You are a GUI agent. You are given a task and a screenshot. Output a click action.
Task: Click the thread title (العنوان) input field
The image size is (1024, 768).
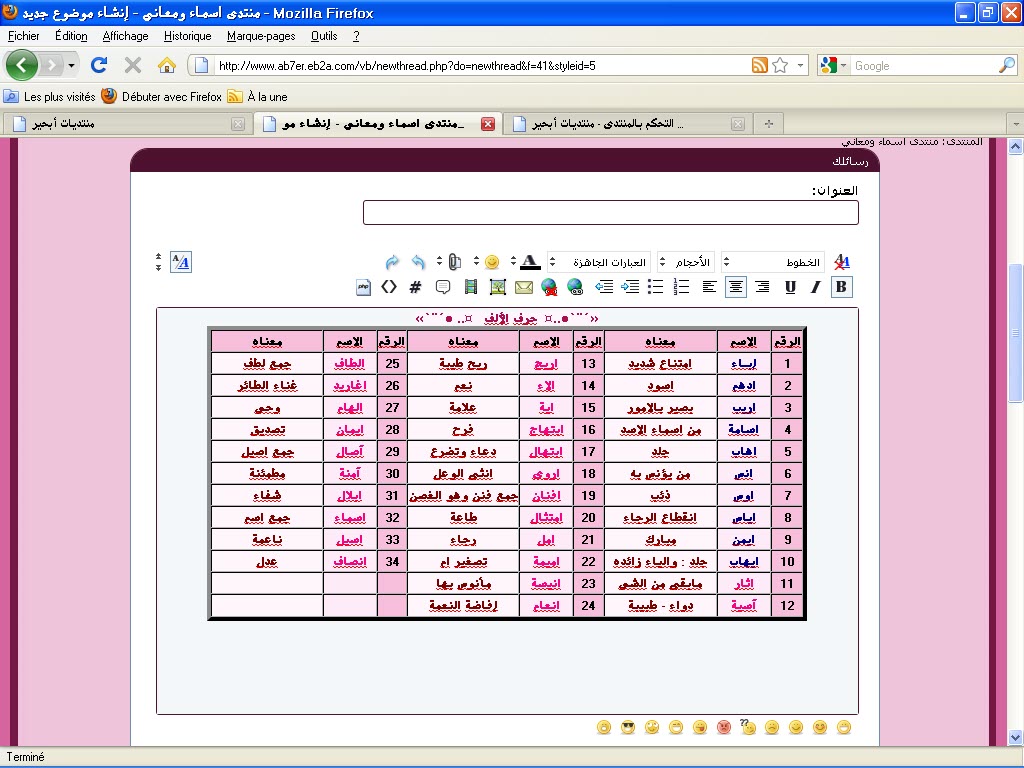point(610,213)
